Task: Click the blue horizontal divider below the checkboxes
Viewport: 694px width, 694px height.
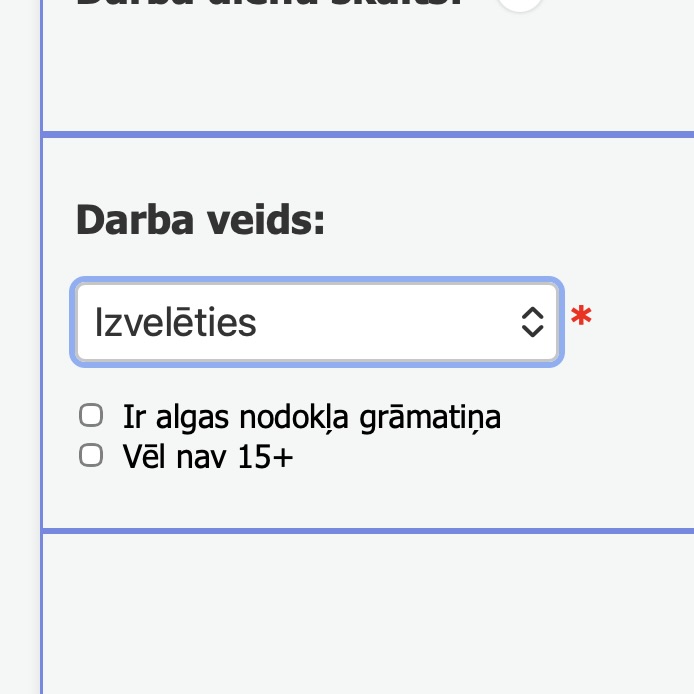Action: click(x=368, y=531)
